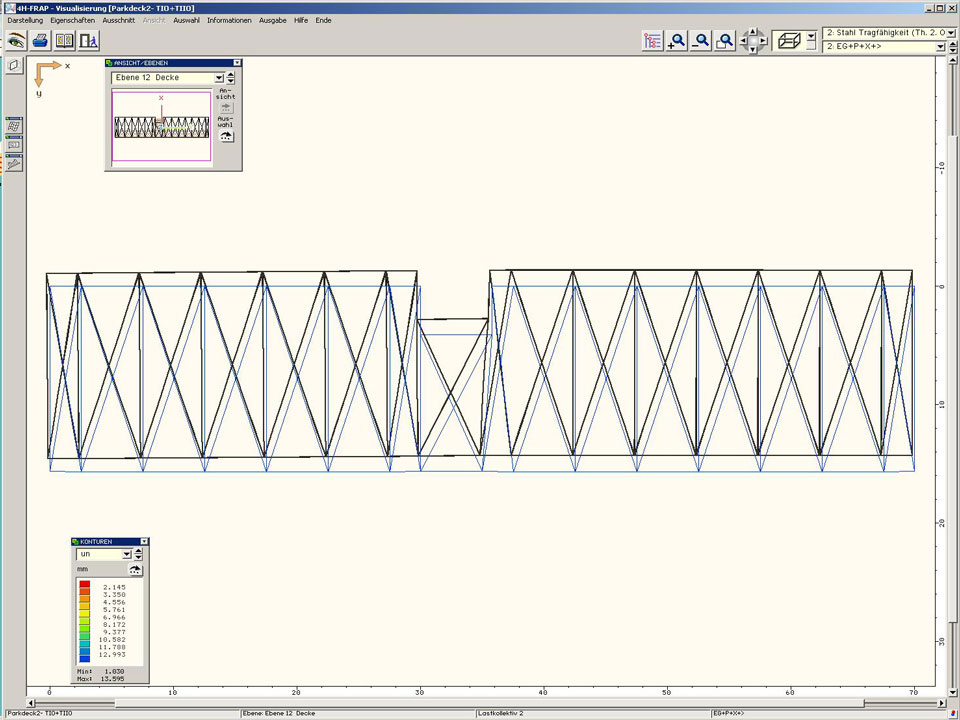
Task: Click the zoom in magnifier
Action: [x=677, y=41]
